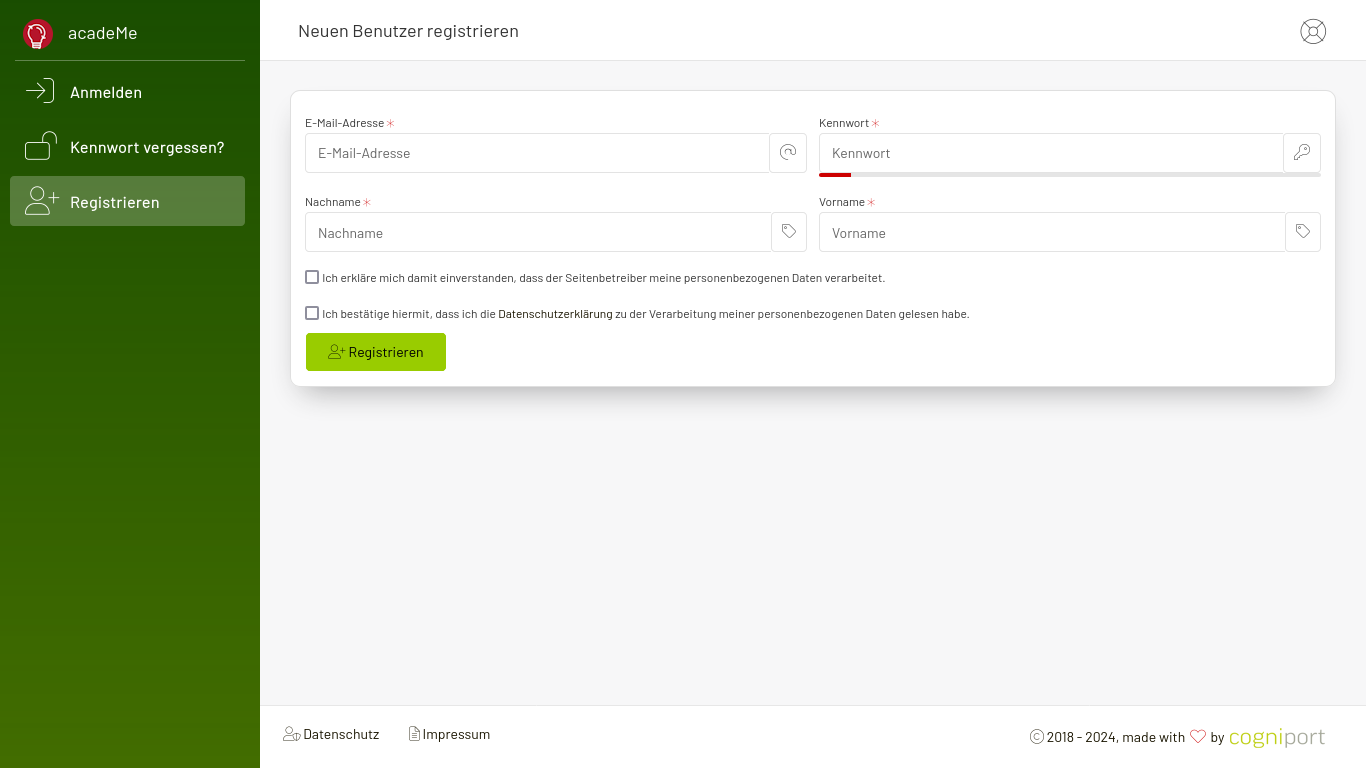The image size is (1366, 768).
Task: Click the "Nachname" field label
Action: click(332, 202)
